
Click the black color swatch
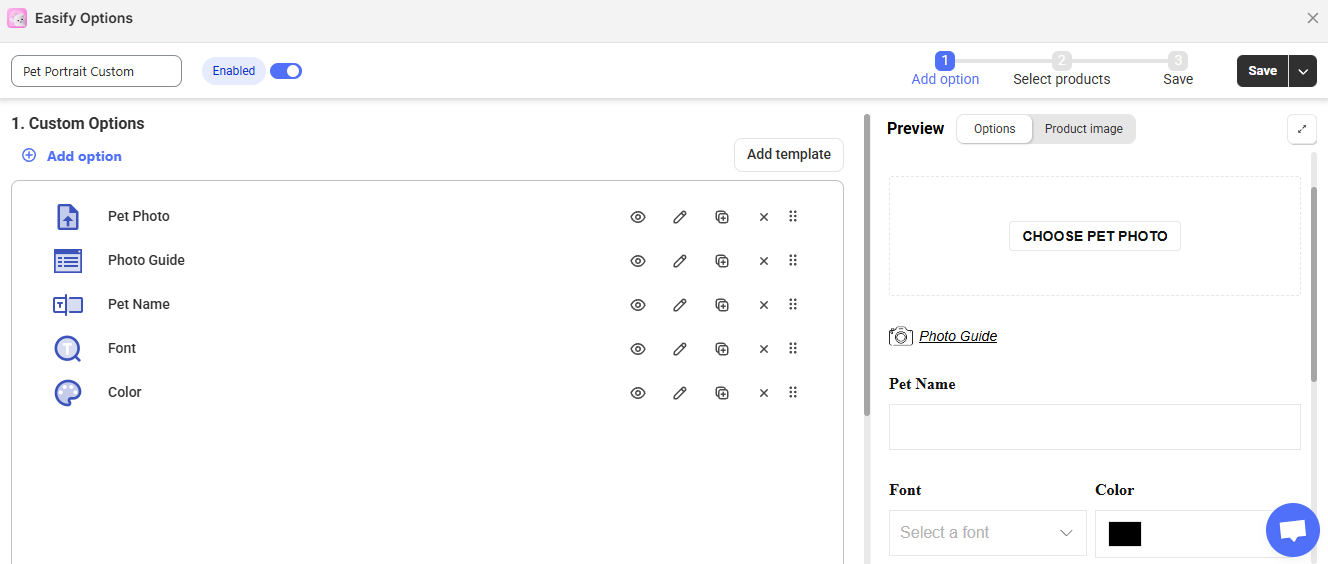coord(1124,534)
